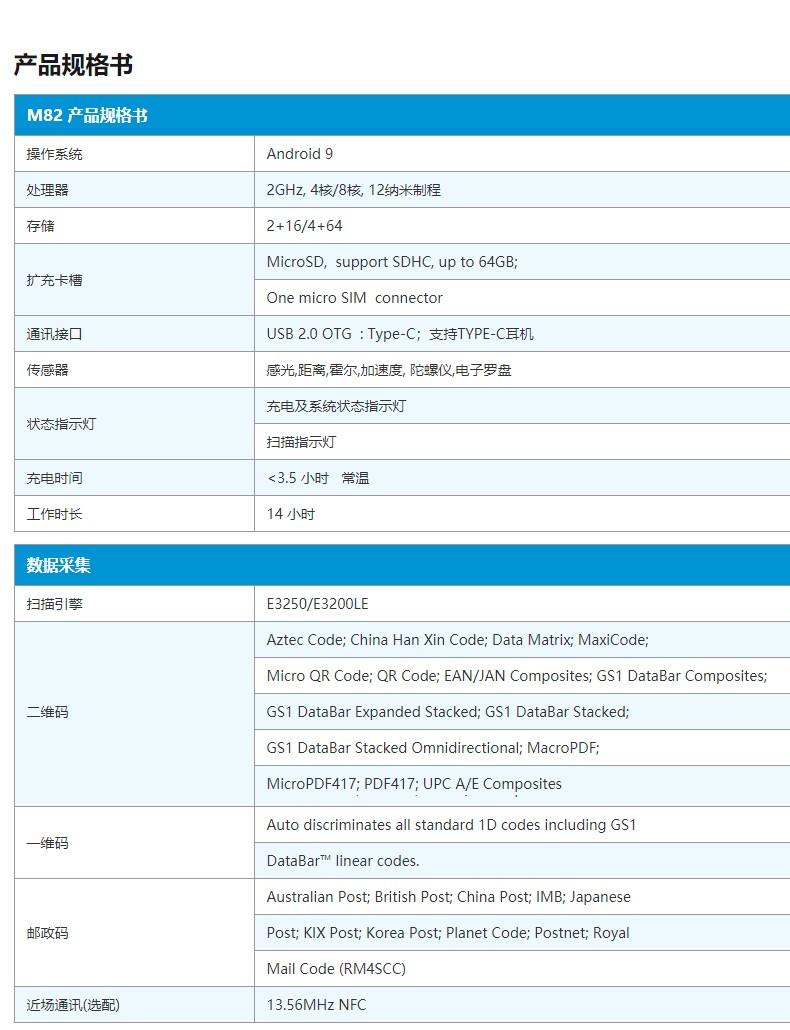Select the MicroSD, support SDHC, up to 64GB text
The height and width of the screenshot is (1030, 790).
point(392,262)
